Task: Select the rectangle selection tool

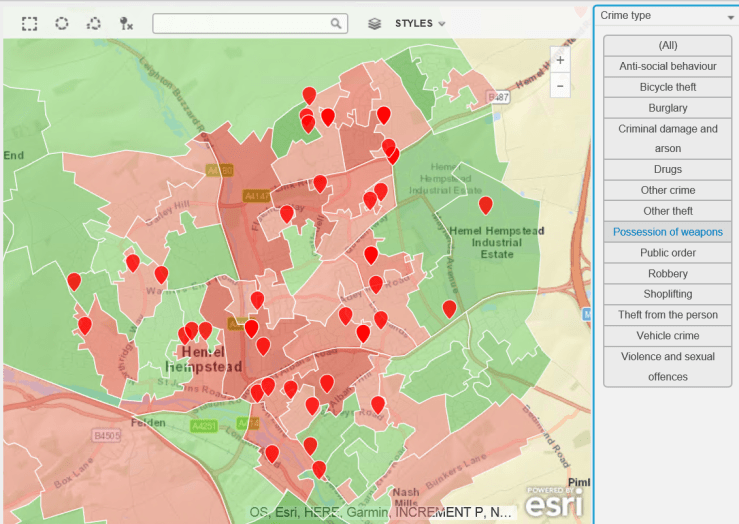Action: click(29, 23)
